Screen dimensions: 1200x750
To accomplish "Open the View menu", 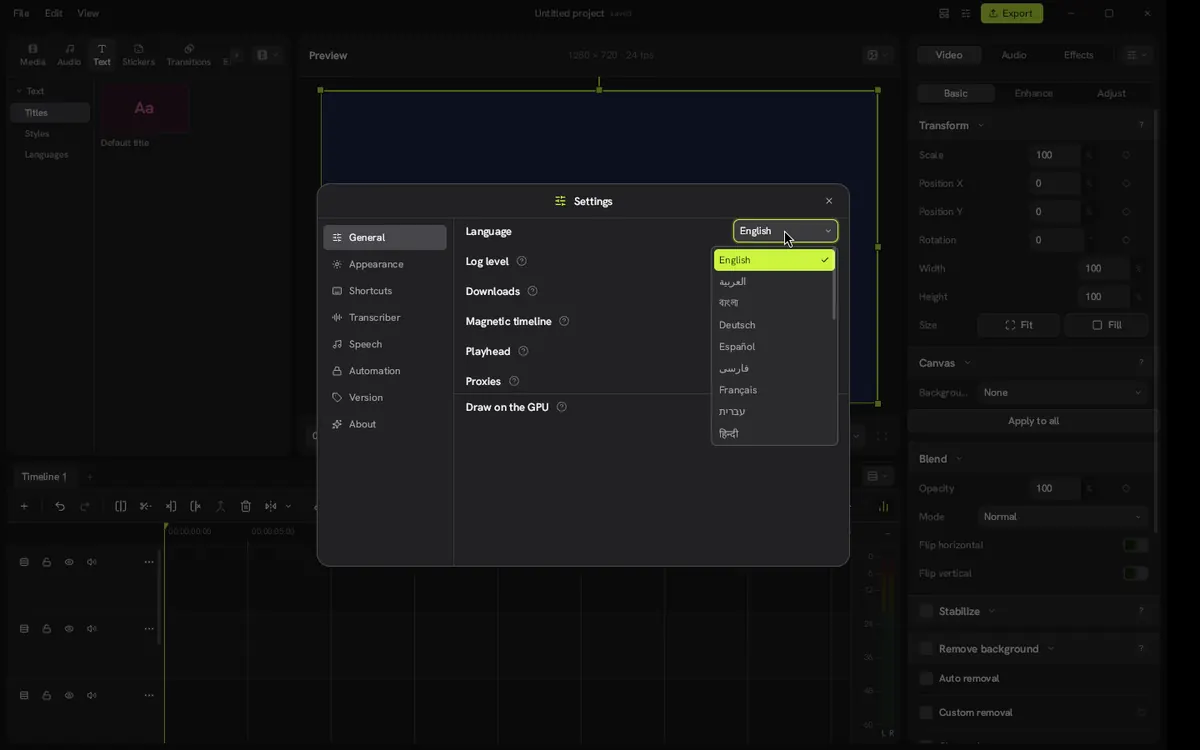I will [88, 13].
